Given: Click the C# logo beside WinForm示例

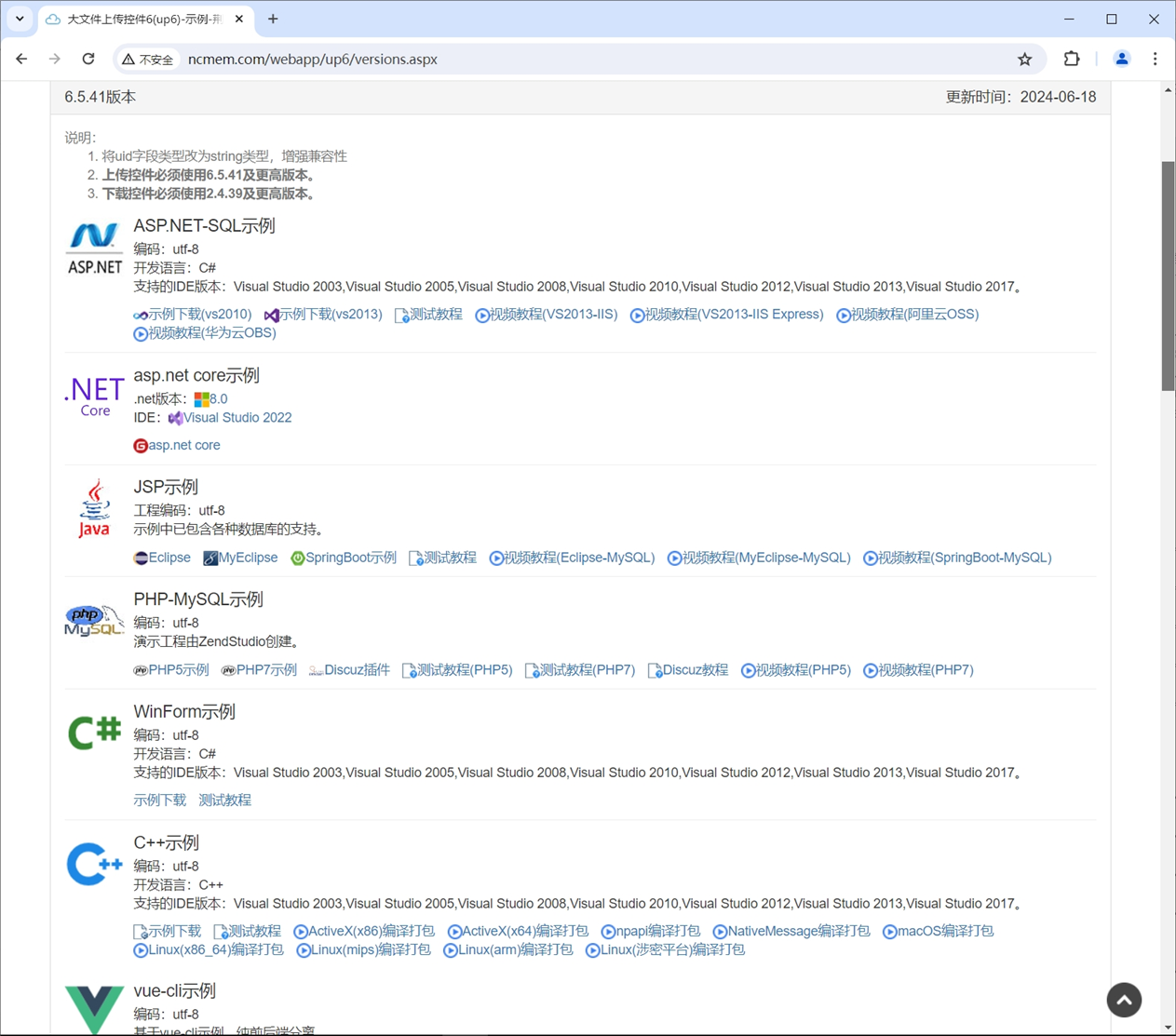Looking at the screenshot, I should tap(93, 732).
